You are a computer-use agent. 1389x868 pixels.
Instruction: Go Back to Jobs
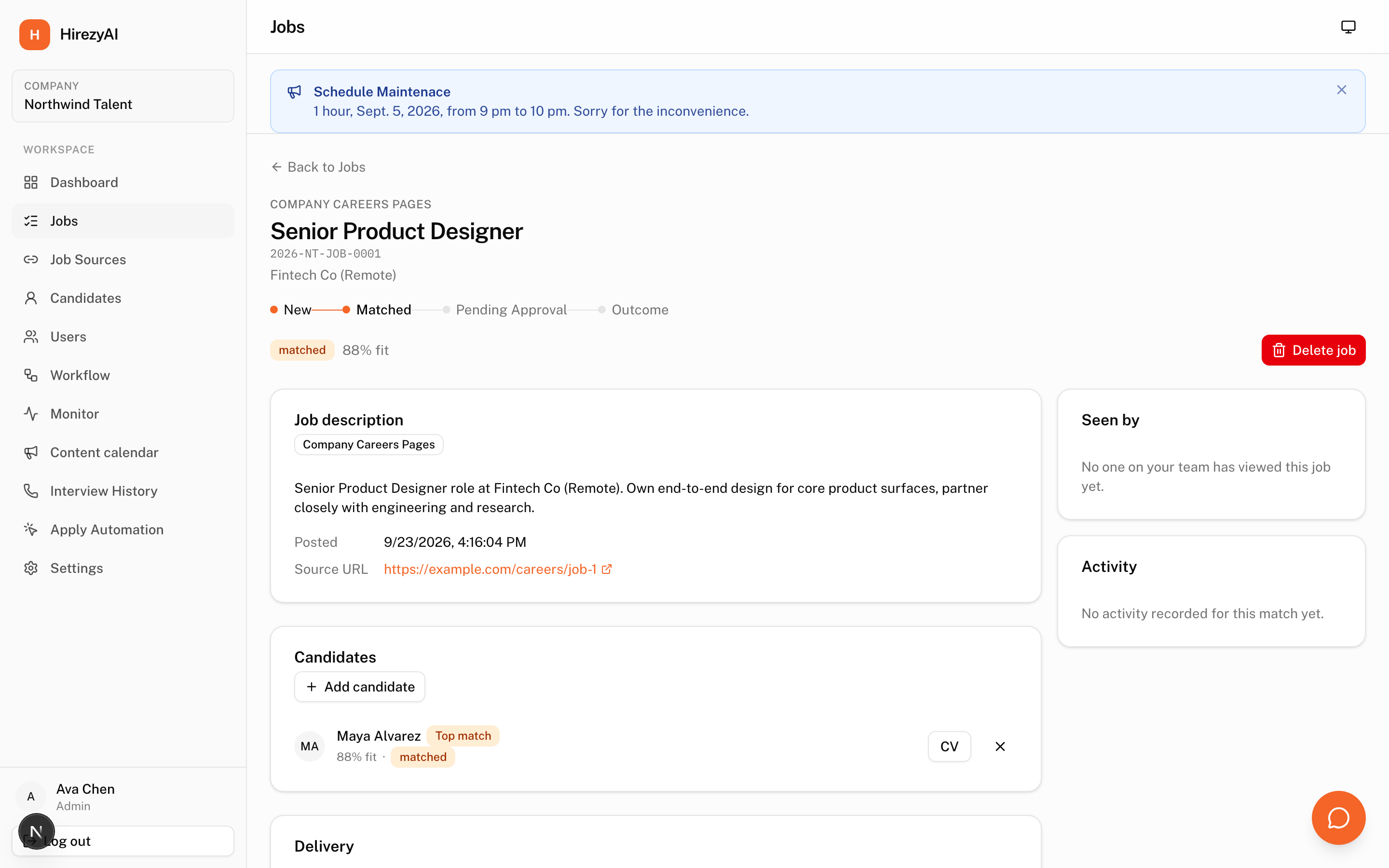pyautogui.click(x=318, y=167)
